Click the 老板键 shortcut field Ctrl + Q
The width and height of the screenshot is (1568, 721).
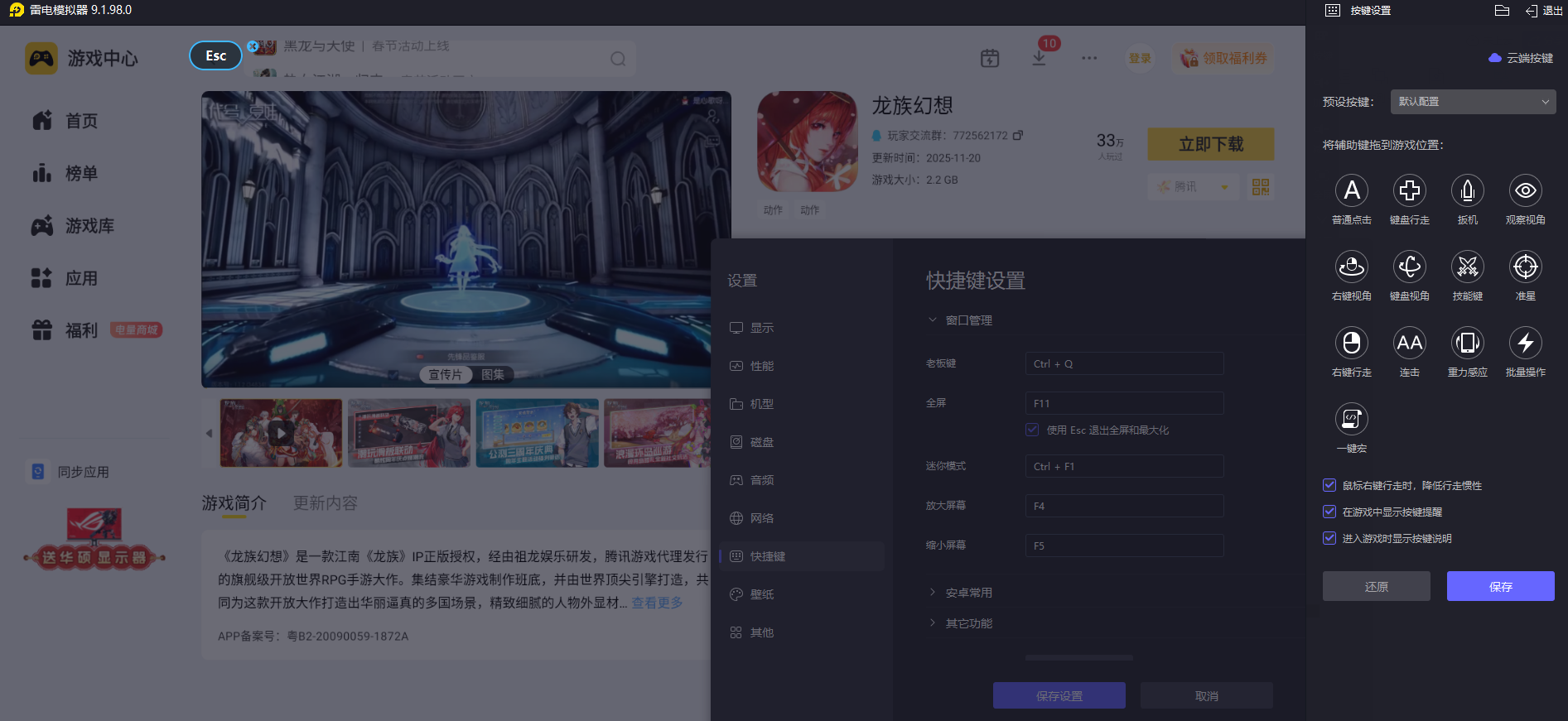(x=1124, y=363)
